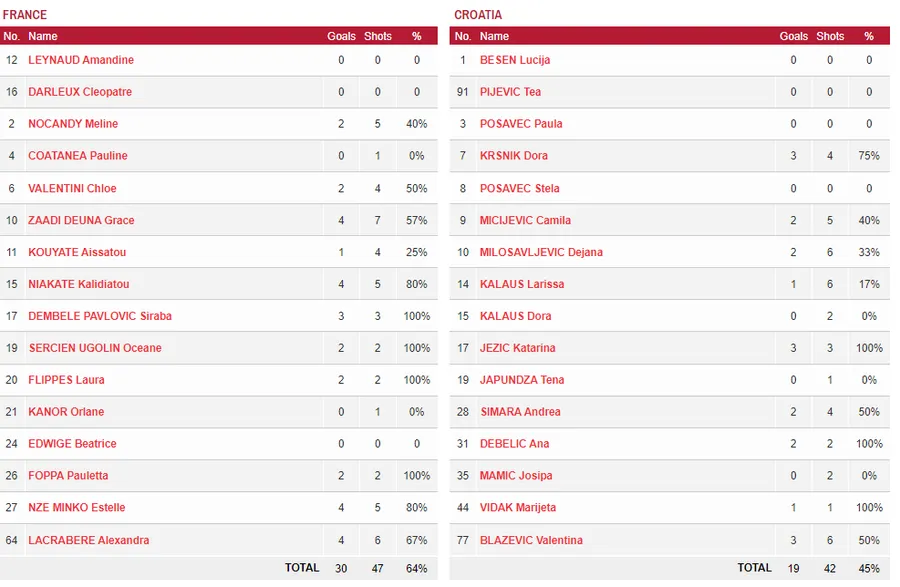Viewport: 900px width, 587px height.
Task: Click Shots column header in Croatia table
Action: point(830,36)
